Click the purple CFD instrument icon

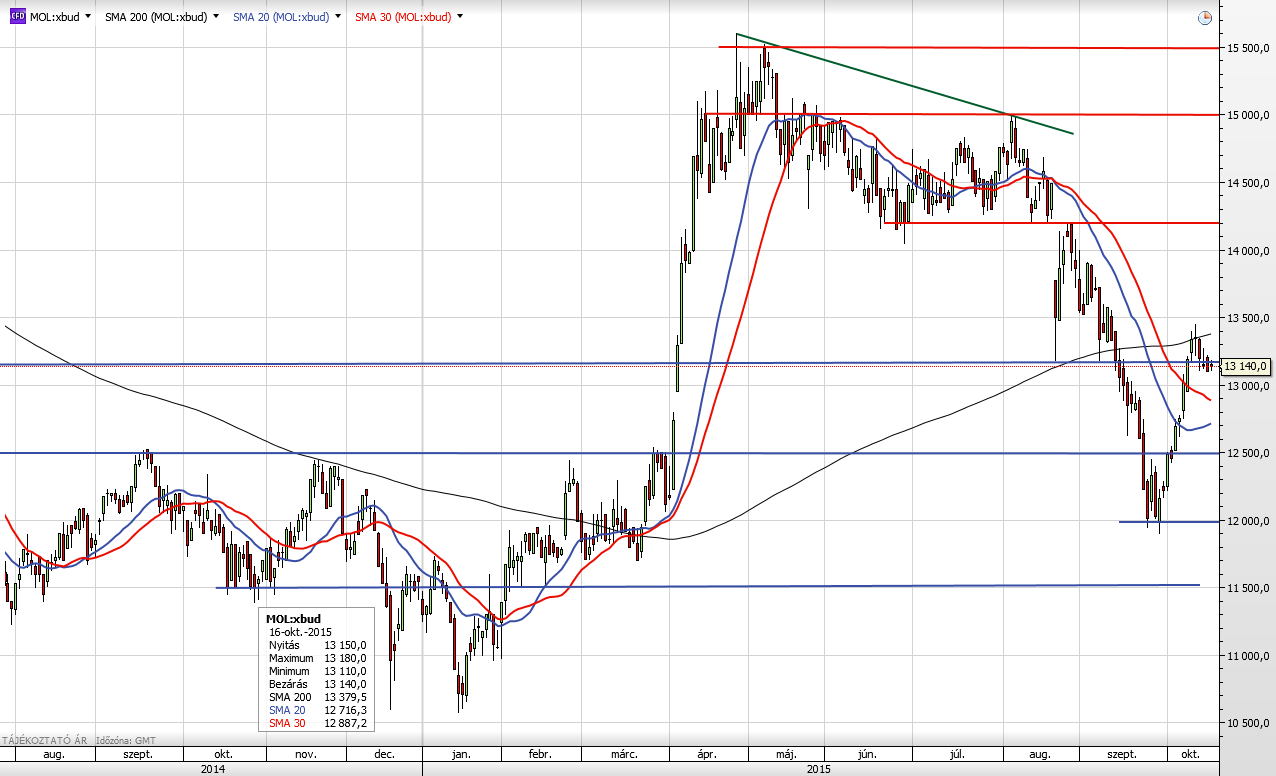click(17, 17)
